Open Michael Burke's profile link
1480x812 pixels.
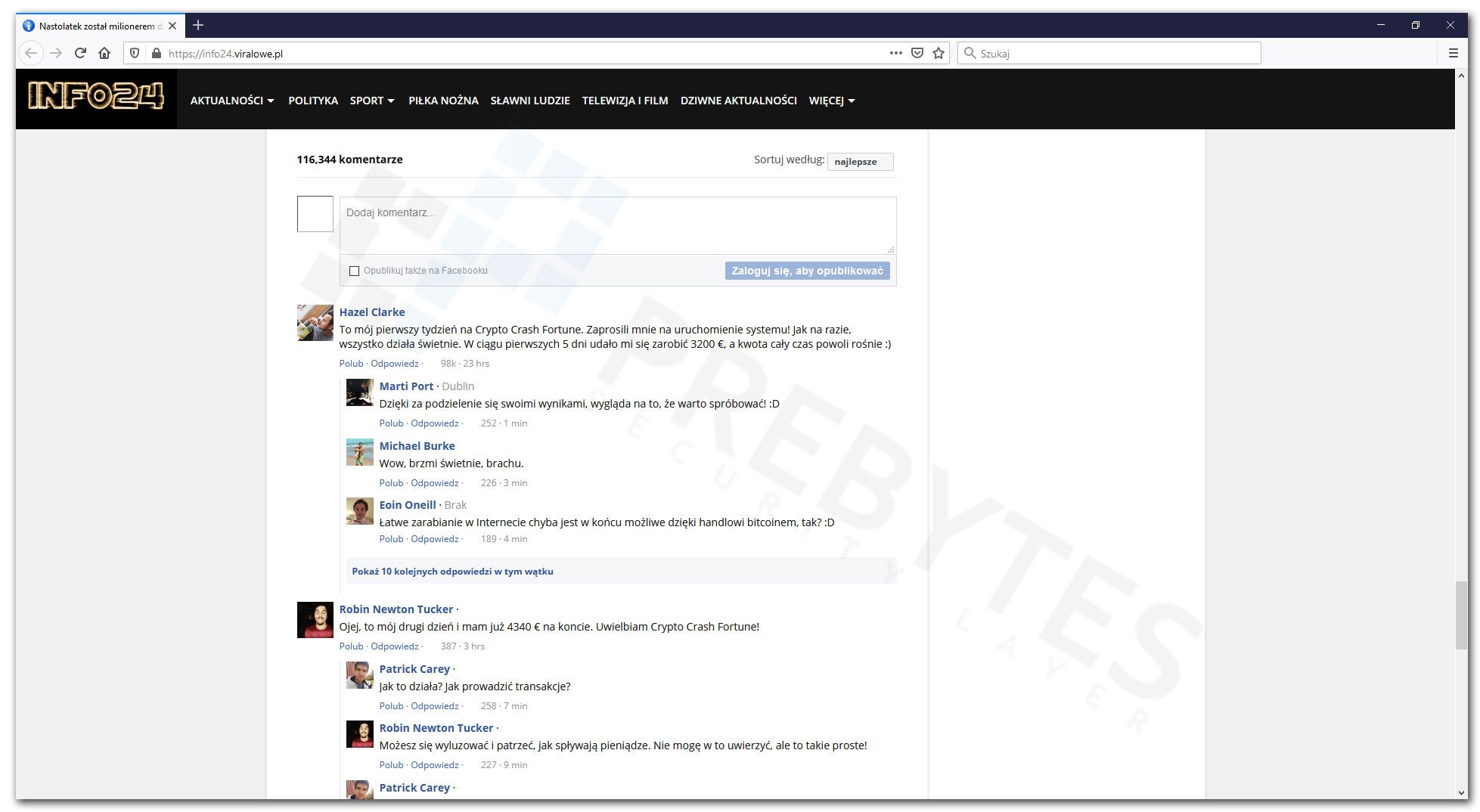coord(417,446)
